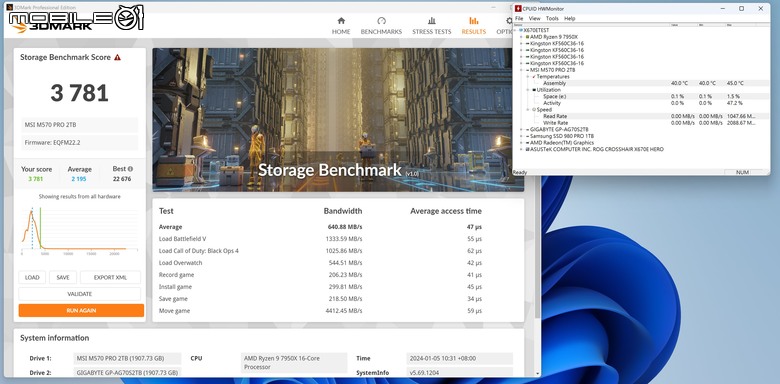Select the RESULTS tab
Viewport: 780px width, 384px height.
(474, 26)
